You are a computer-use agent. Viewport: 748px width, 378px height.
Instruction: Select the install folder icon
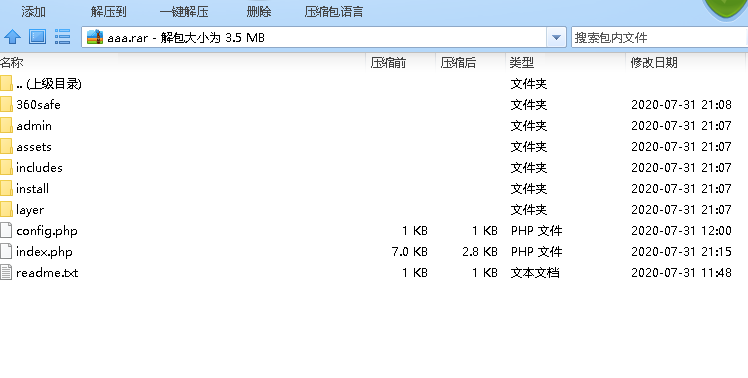[6, 189]
